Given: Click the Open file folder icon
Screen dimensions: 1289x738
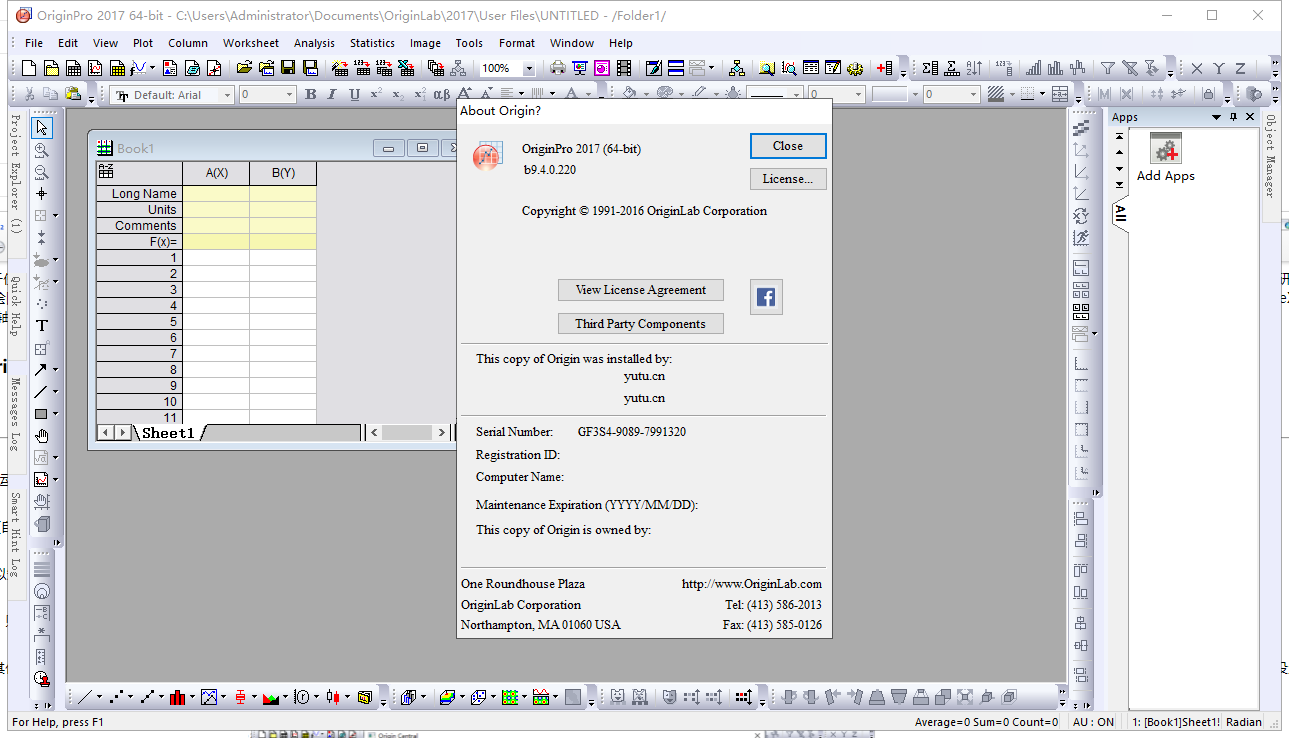Looking at the screenshot, I should tap(243, 68).
